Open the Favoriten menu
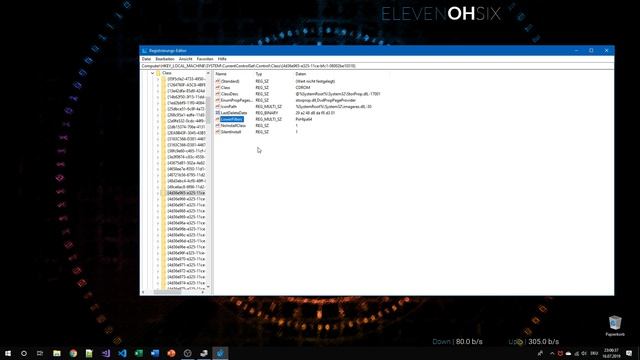This screenshot has height=360, width=640. point(205,59)
